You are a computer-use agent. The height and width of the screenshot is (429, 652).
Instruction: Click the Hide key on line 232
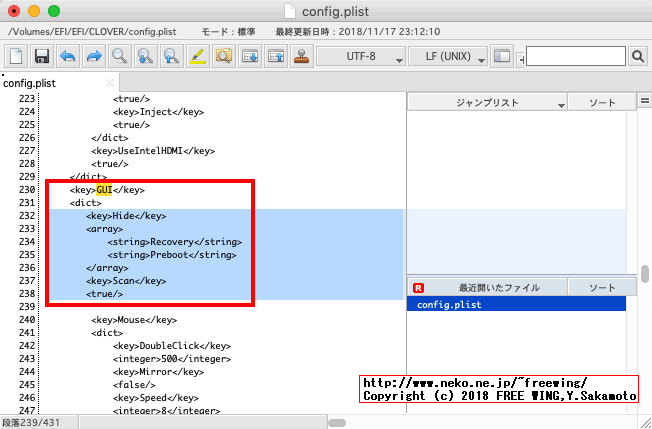pyautogui.click(x=123, y=216)
